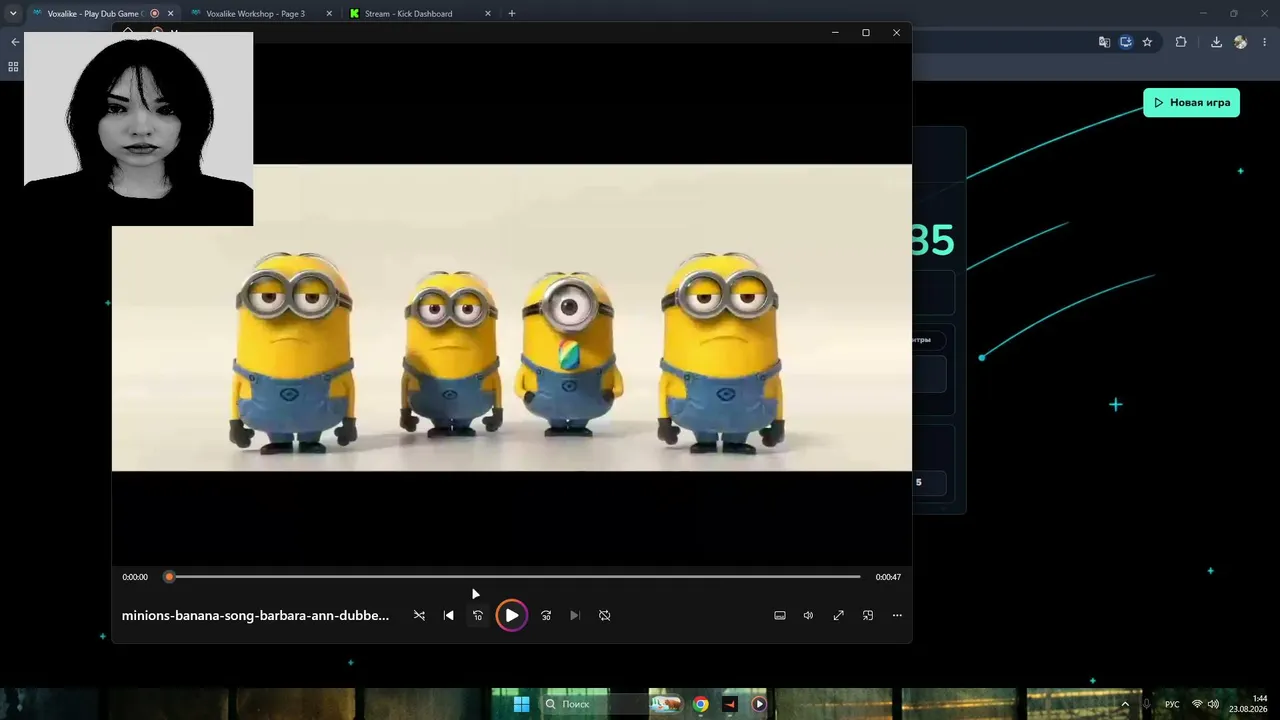Viewport: 1280px width, 720px height.
Task: Skip forward 30 seconds
Action: 546,615
